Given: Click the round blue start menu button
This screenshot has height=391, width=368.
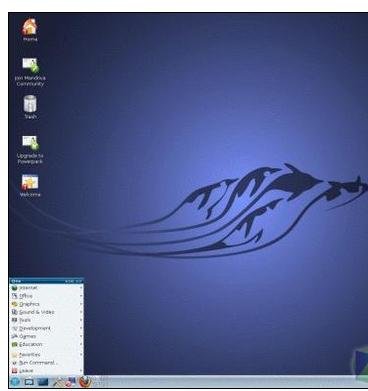Looking at the screenshot, I should pyautogui.click(x=15, y=382).
